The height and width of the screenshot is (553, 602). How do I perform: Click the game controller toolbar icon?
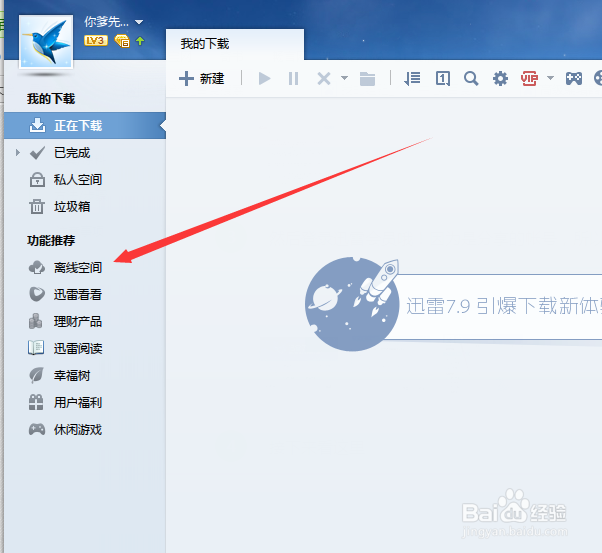(574, 79)
